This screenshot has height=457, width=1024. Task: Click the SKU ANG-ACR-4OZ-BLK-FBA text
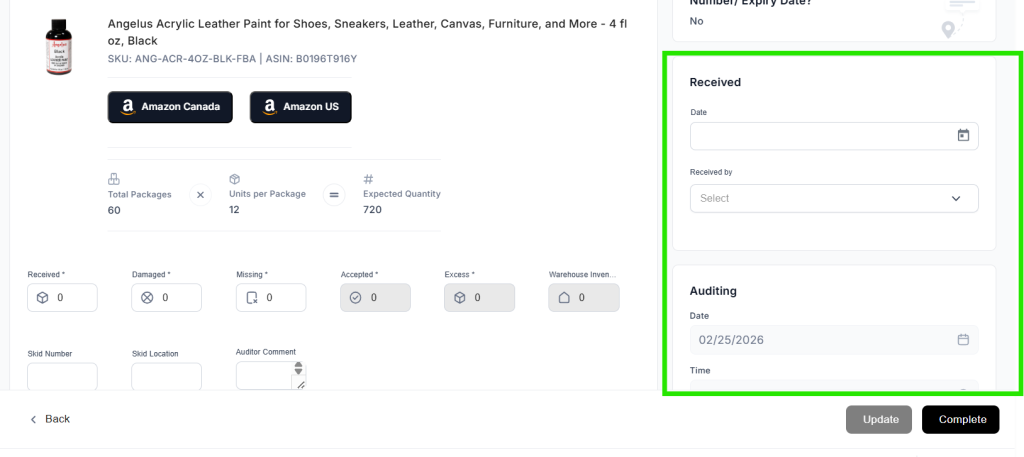(x=182, y=59)
